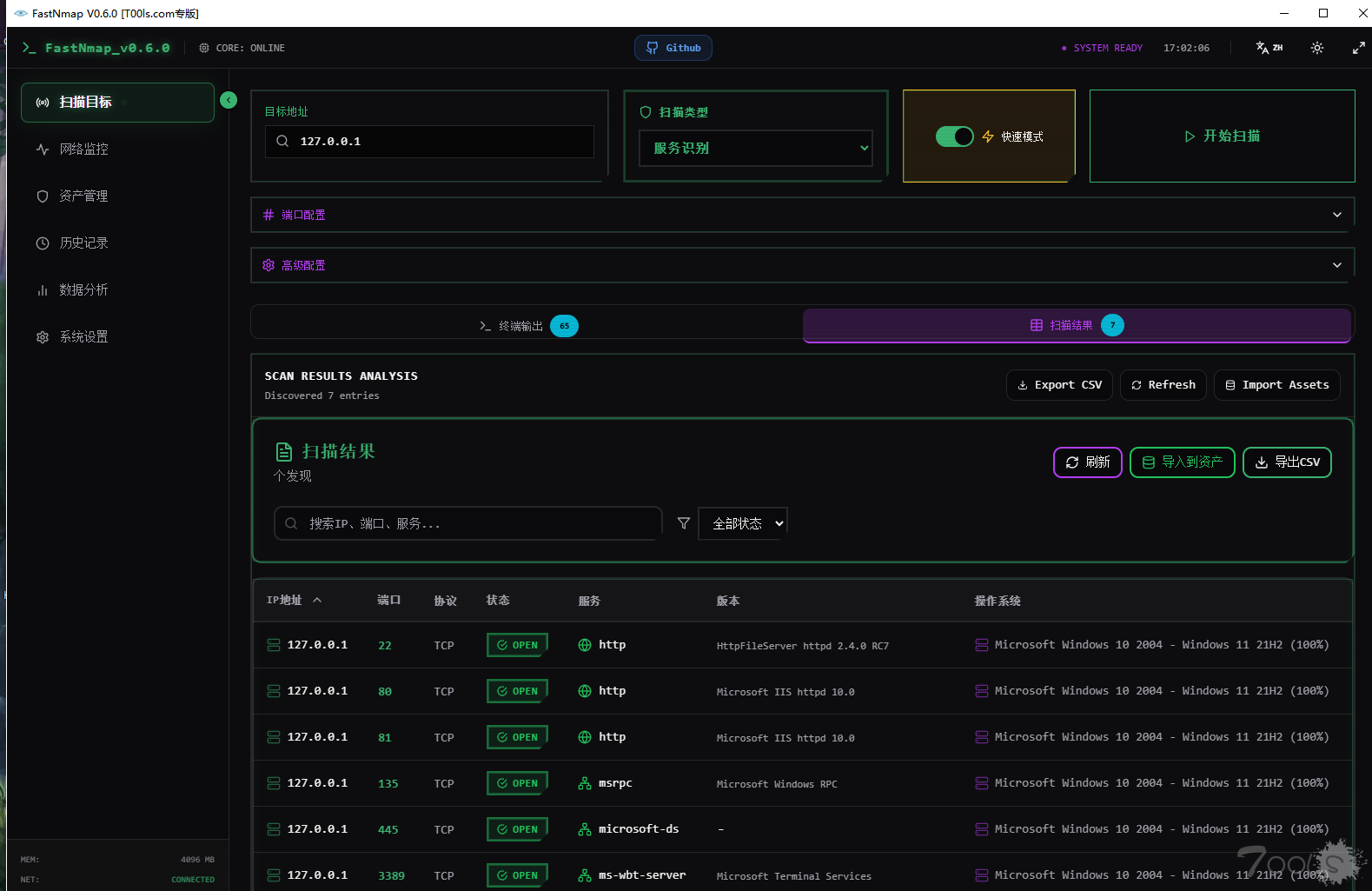This screenshot has width=1372, height=891.
Task: Collapse sidebar with green arrow button
Action: tap(229, 100)
